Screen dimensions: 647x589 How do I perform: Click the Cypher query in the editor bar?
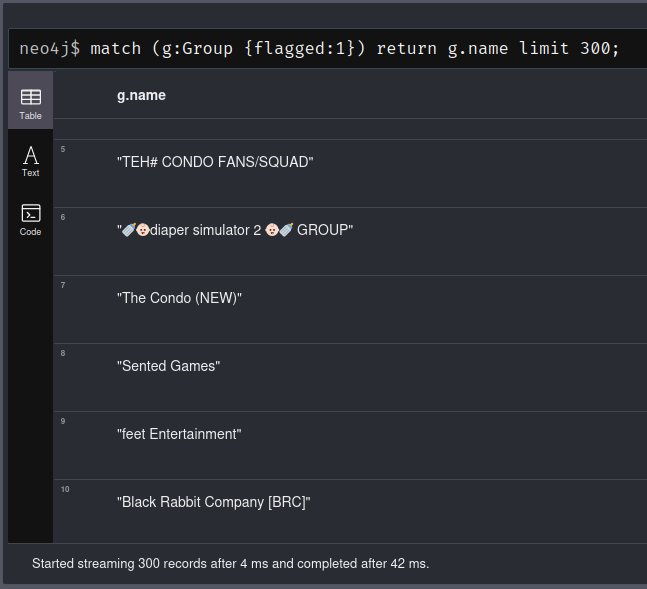pos(354,49)
